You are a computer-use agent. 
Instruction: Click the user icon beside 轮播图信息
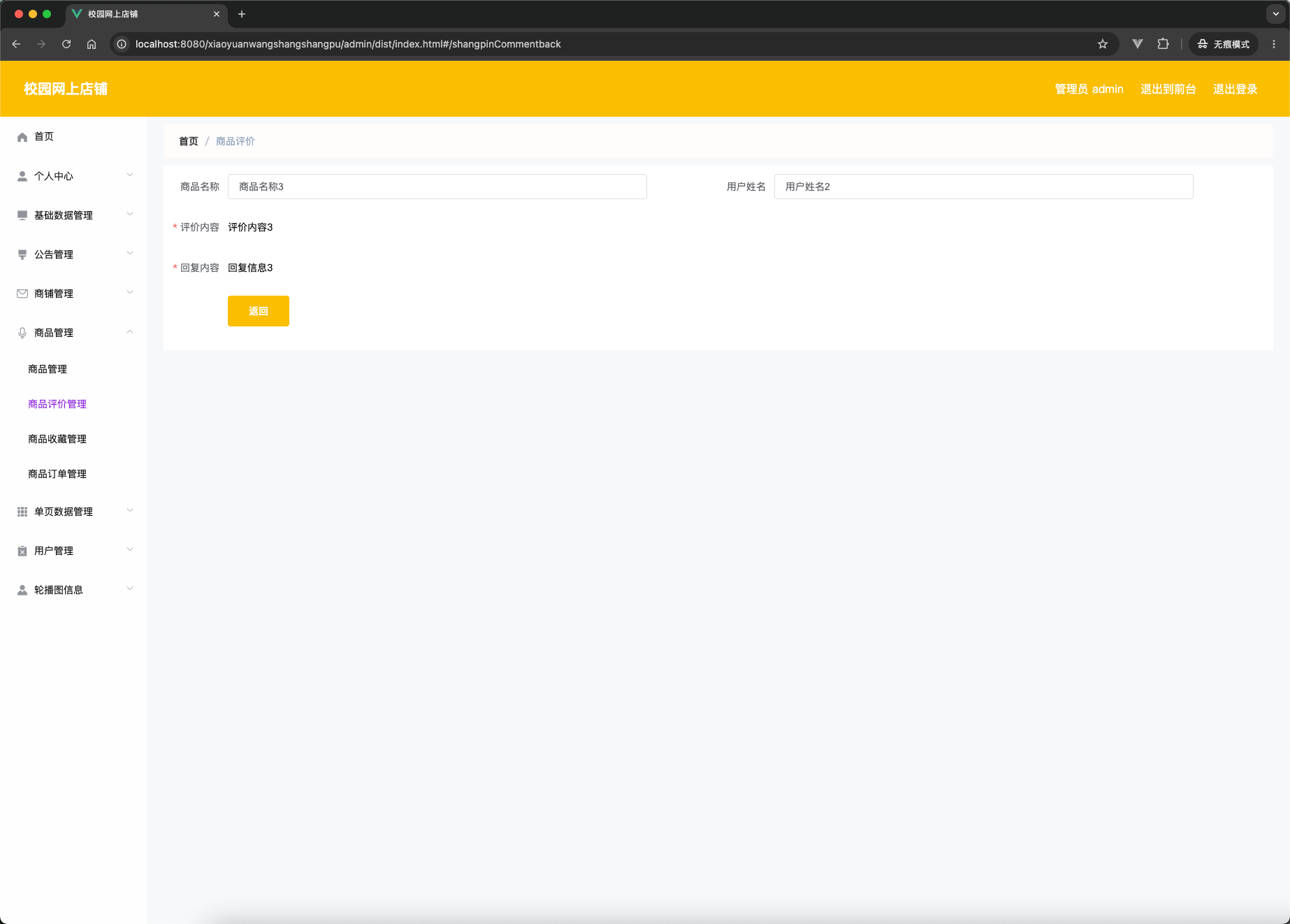point(22,590)
